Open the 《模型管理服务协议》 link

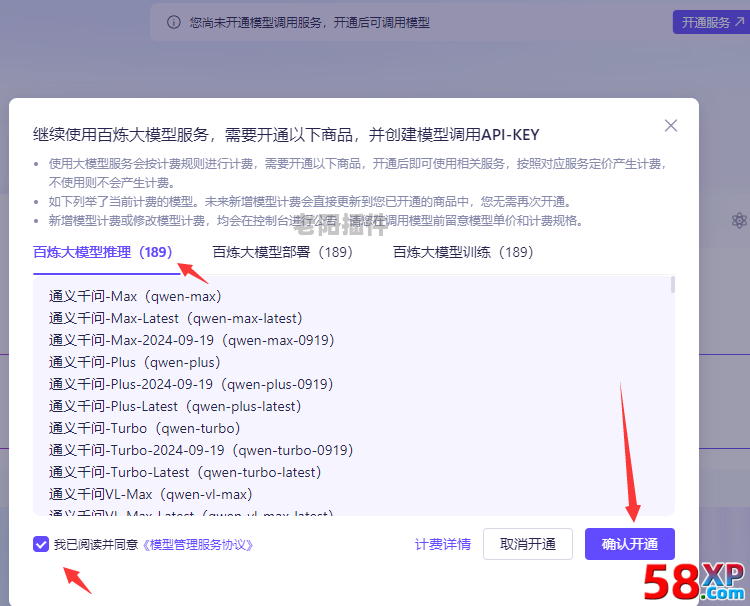tap(198, 545)
